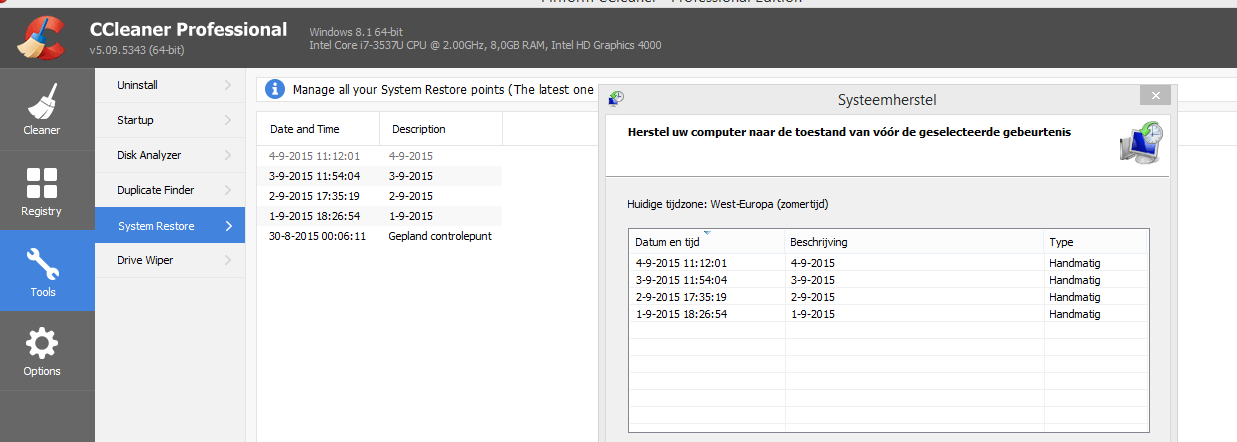The width and height of the screenshot is (1237, 442).
Task: Select CCleaner restore point 2-9-2015 17:35:19
Action: (380, 196)
